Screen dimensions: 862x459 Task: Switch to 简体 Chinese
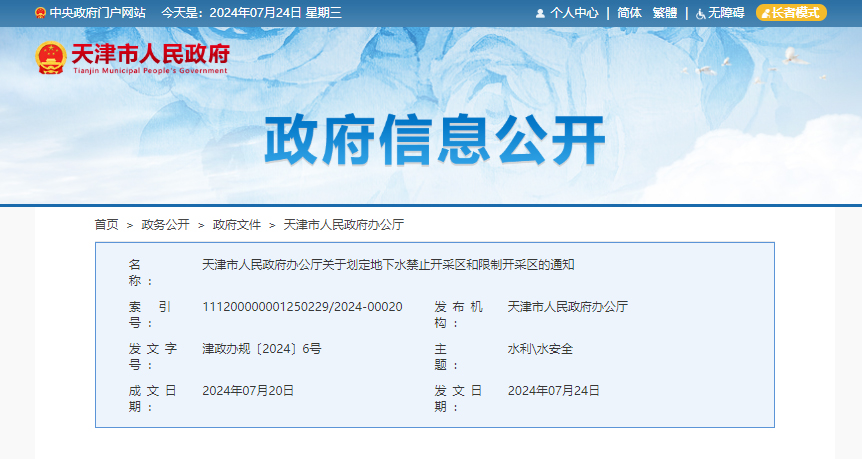coord(629,13)
